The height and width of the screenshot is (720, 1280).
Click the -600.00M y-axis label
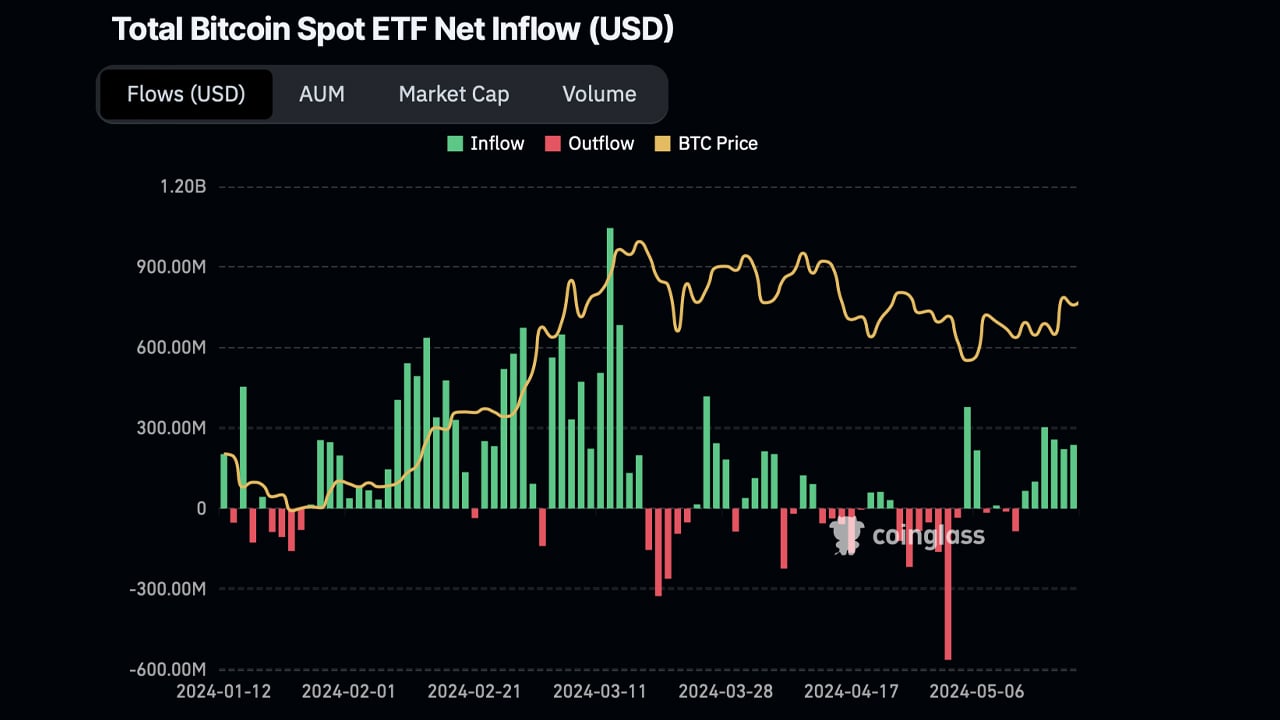tap(170, 669)
